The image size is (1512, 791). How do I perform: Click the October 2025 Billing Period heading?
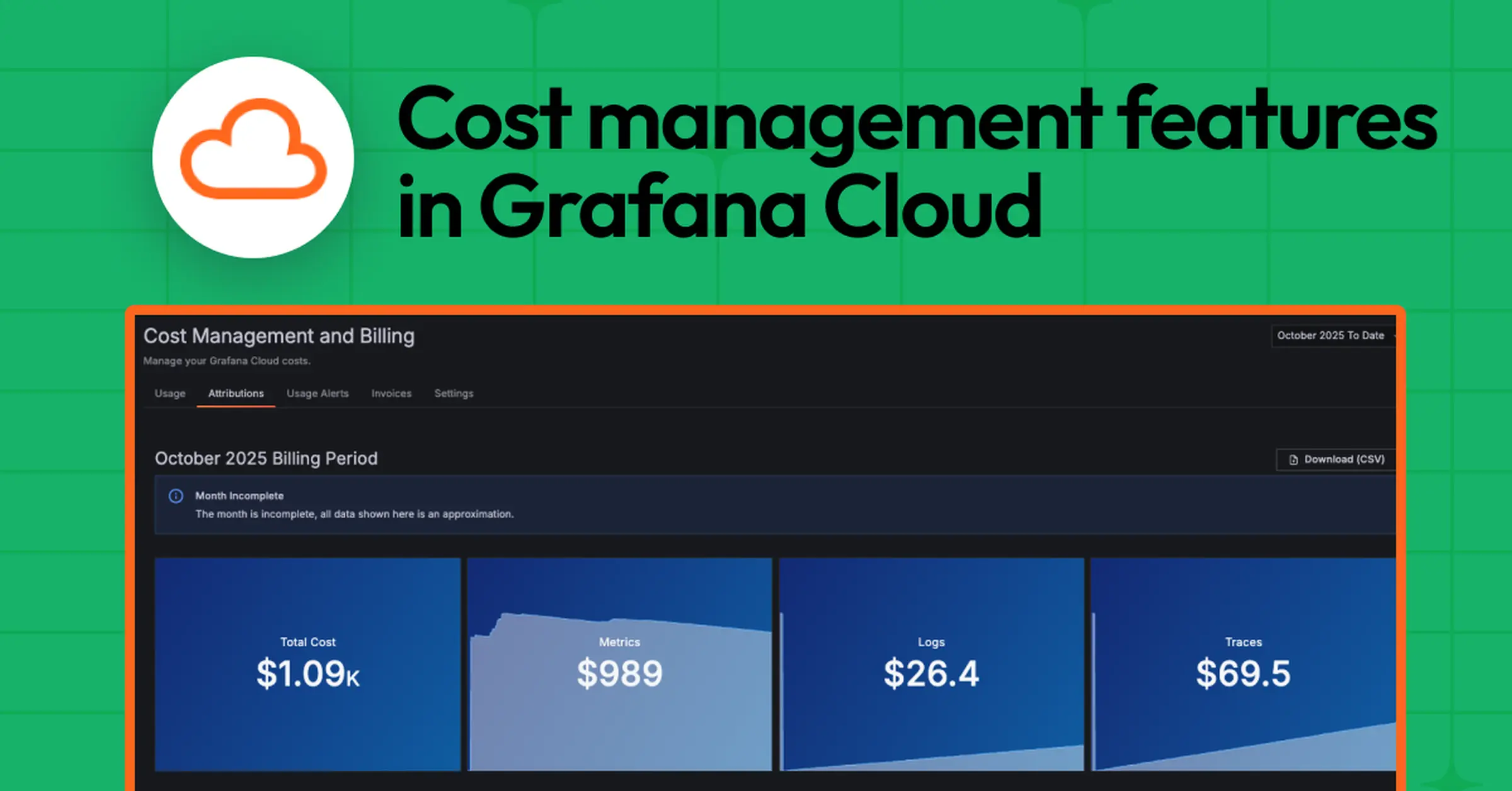tap(266, 458)
